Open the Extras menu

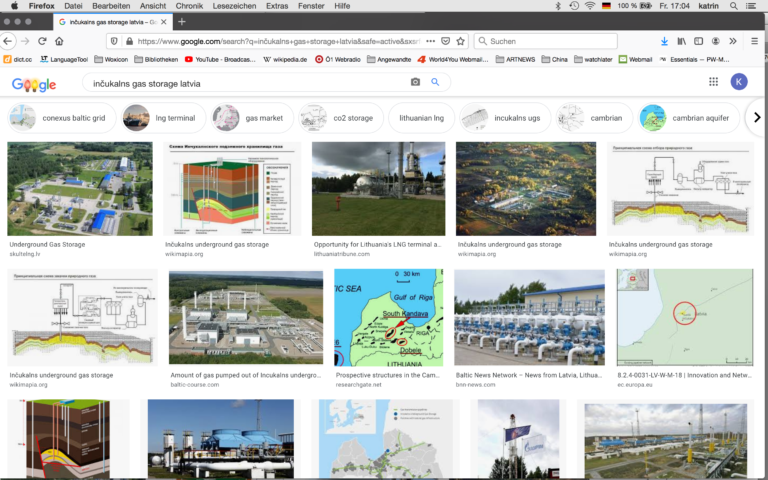277,6
